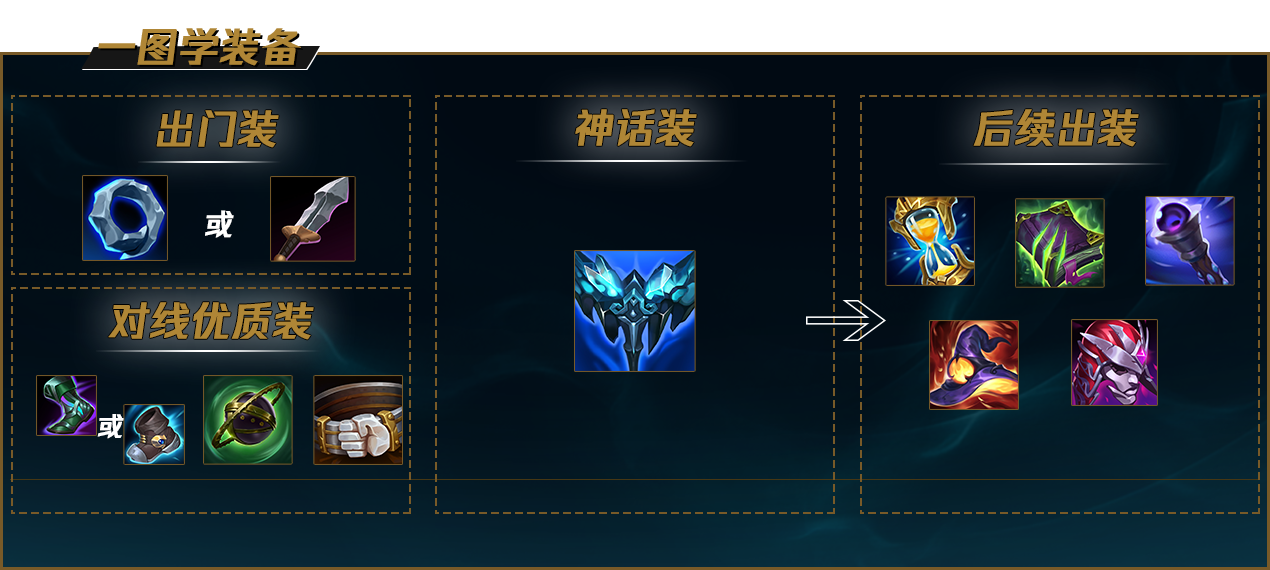Select the Giant's Belt fist icon
The height and width of the screenshot is (570, 1270).
coord(358,420)
